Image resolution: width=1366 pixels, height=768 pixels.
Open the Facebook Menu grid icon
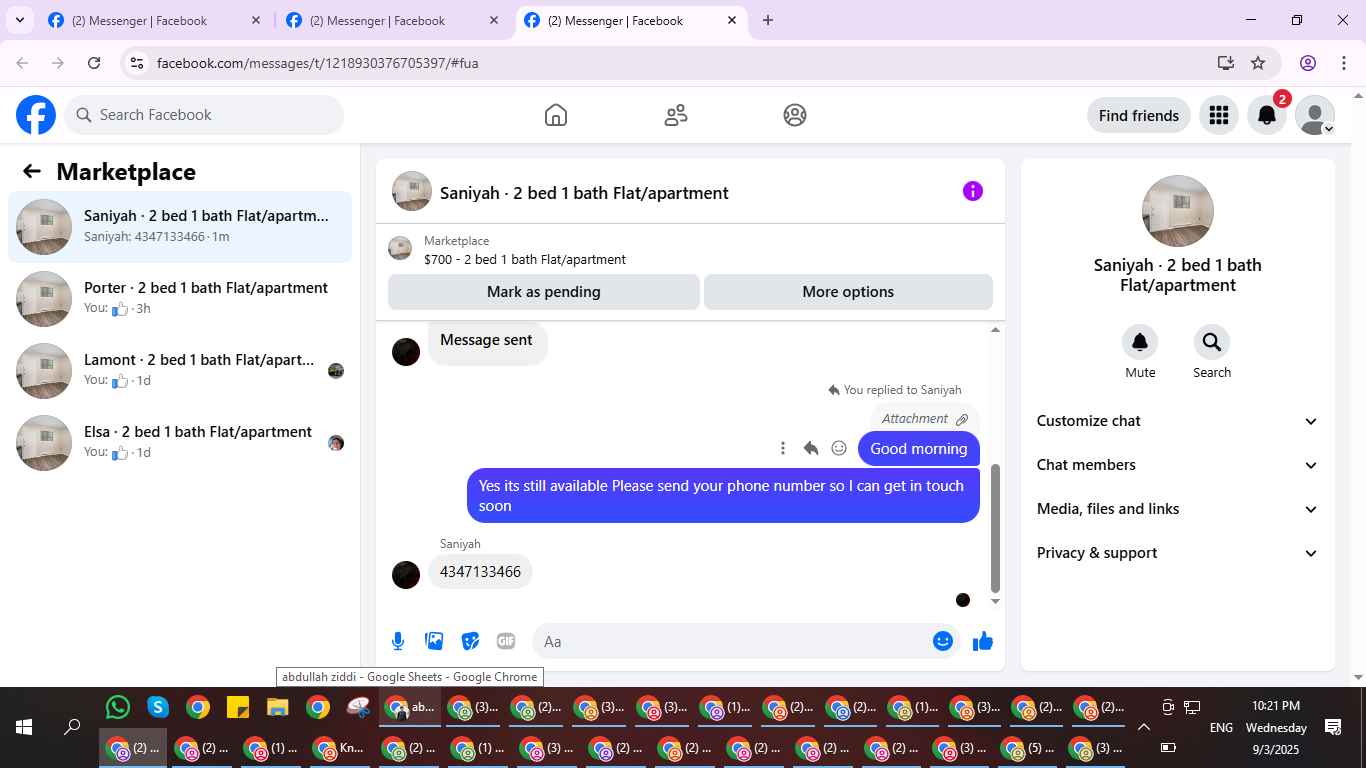(x=1218, y=115)
